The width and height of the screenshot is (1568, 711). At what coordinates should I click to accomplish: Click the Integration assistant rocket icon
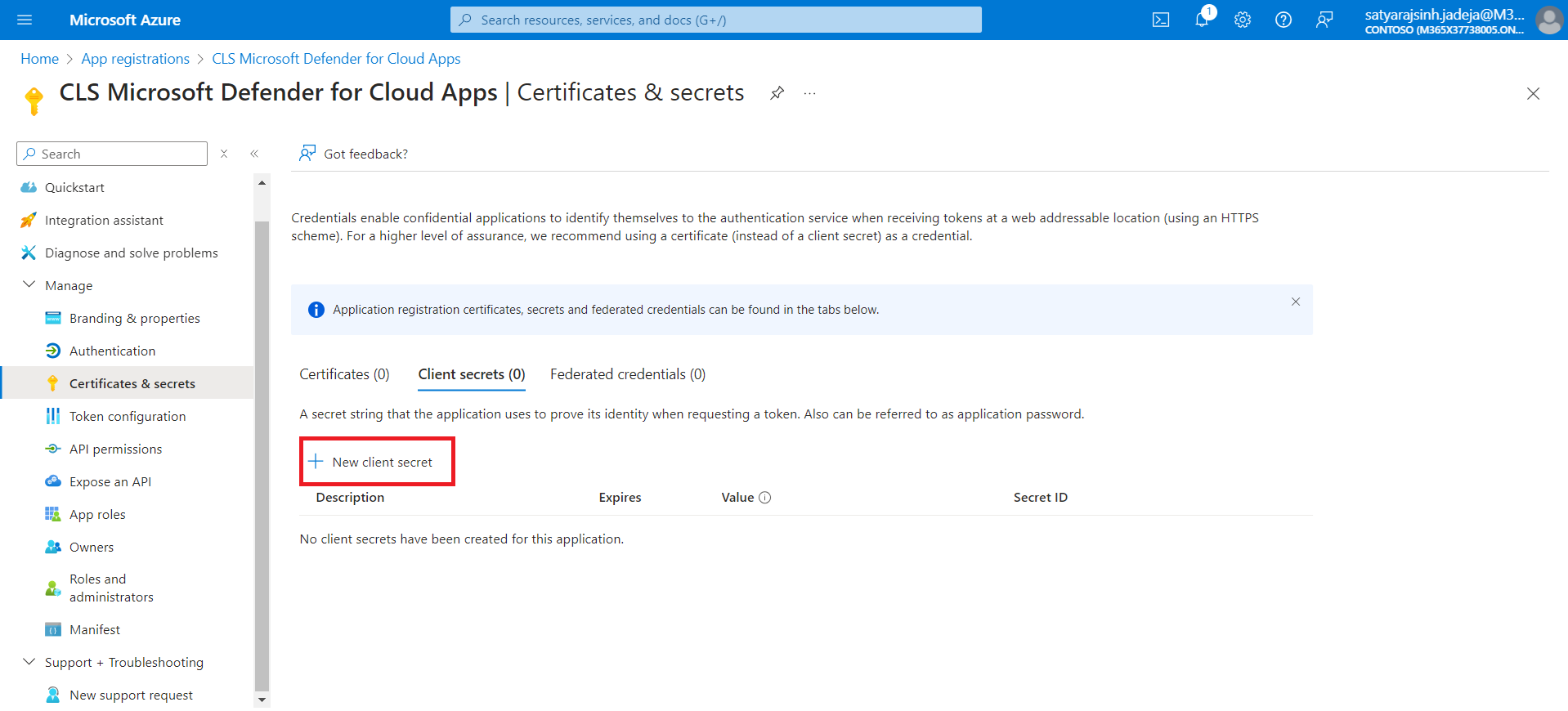(29, 220)
